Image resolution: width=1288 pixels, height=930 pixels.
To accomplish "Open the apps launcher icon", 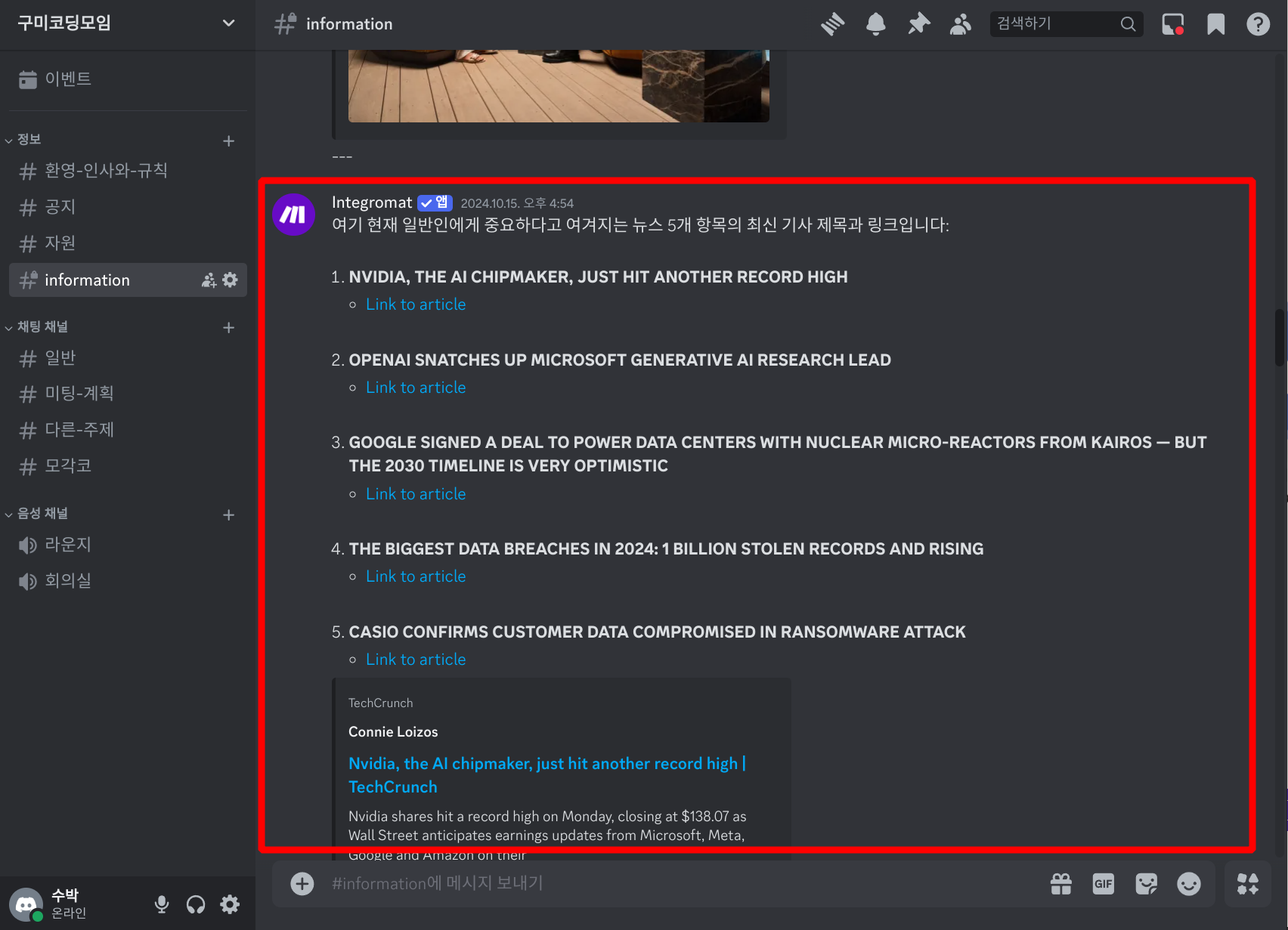I will pyautogui.click(x=1248, y=883).
